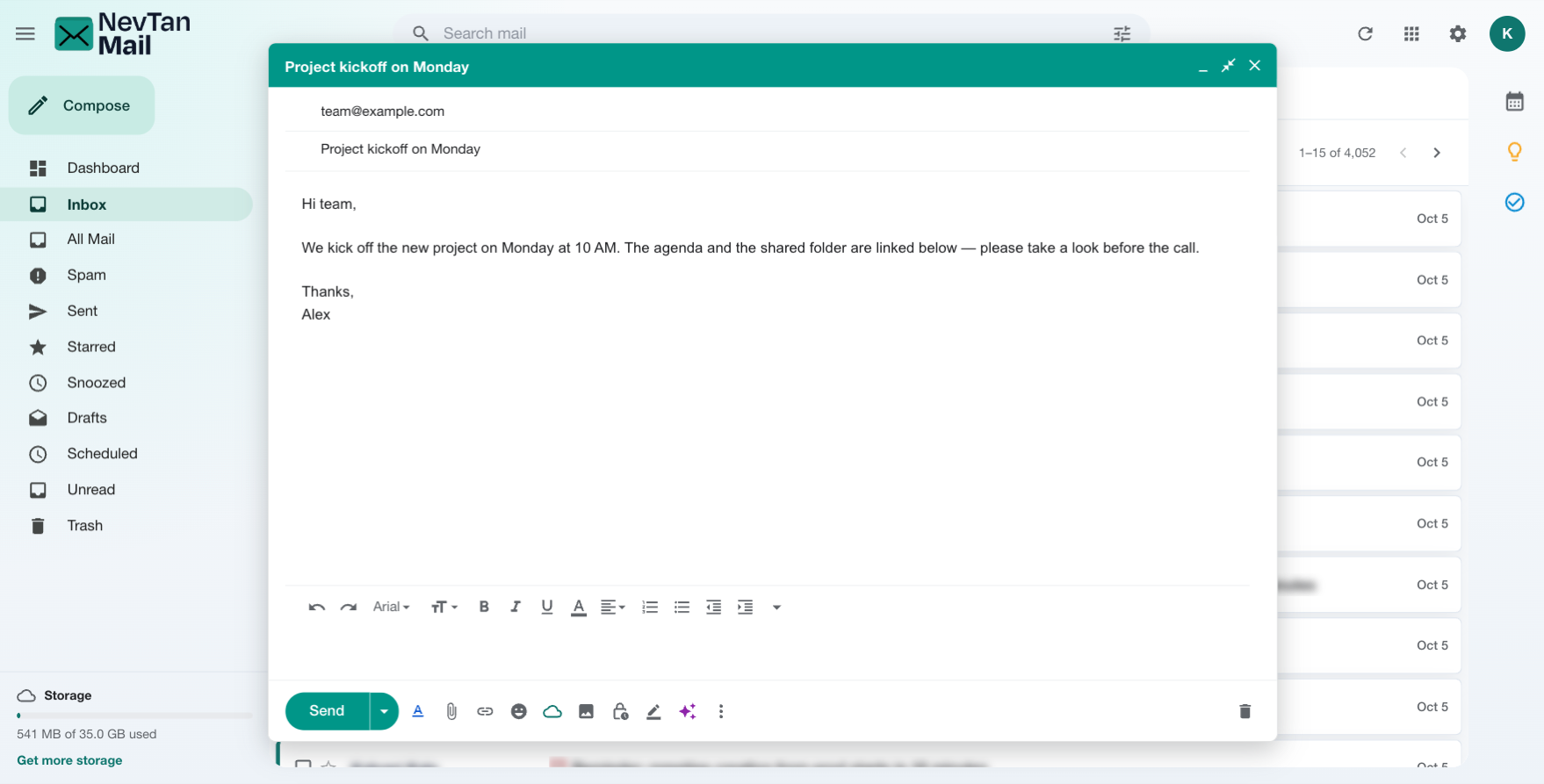Open the Arial font dropdown
This screenshot has height=784, width=1544.
pyautogui.click(x=391, y=607)
